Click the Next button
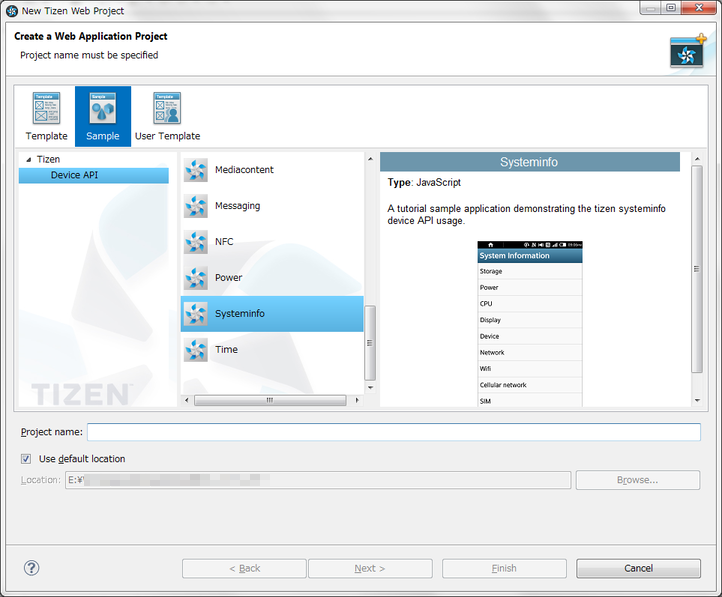The width and height of the screenshot is (722, 597). point(370,568)
